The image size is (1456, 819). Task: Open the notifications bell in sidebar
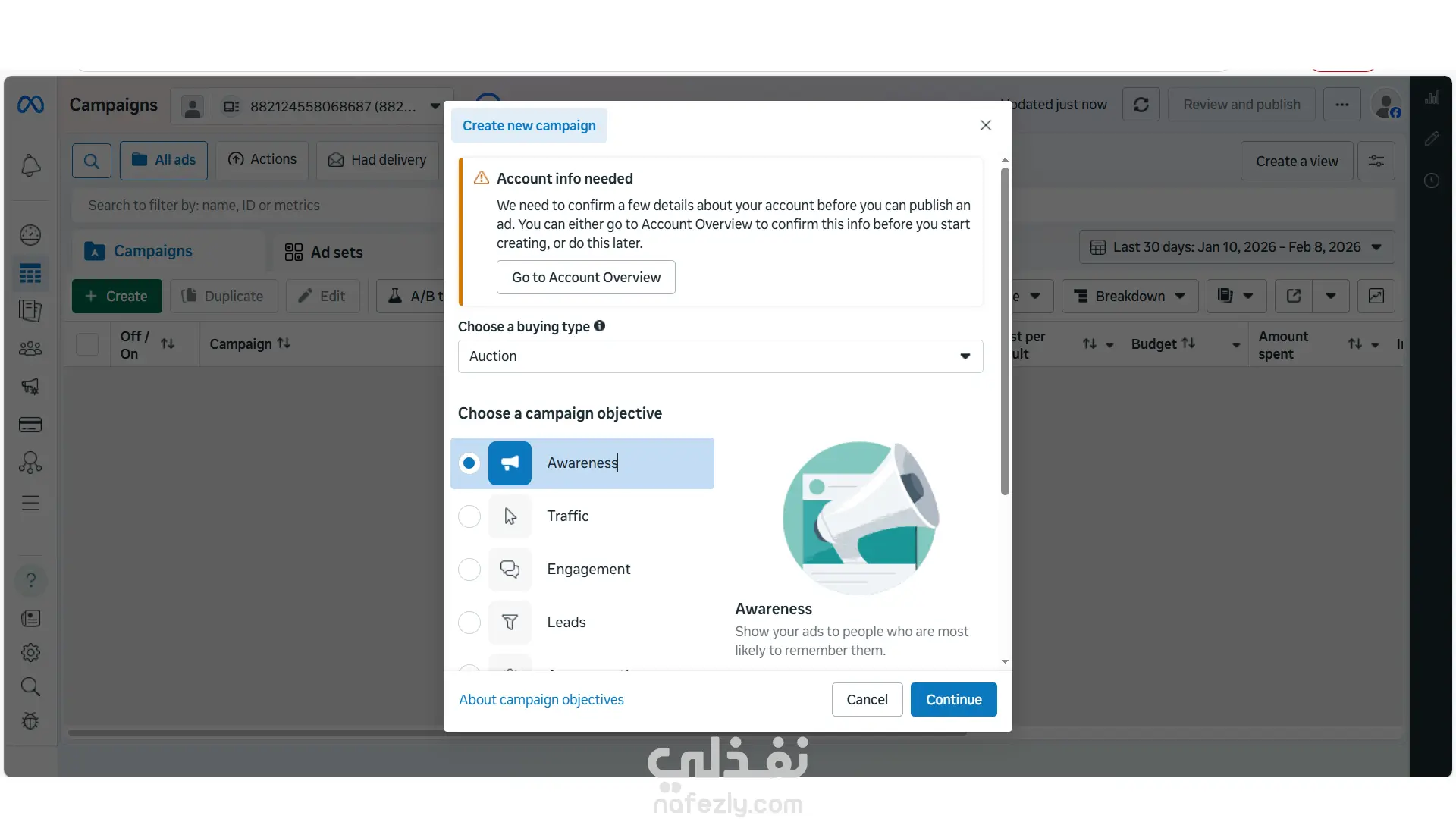[x=30, y=166]
